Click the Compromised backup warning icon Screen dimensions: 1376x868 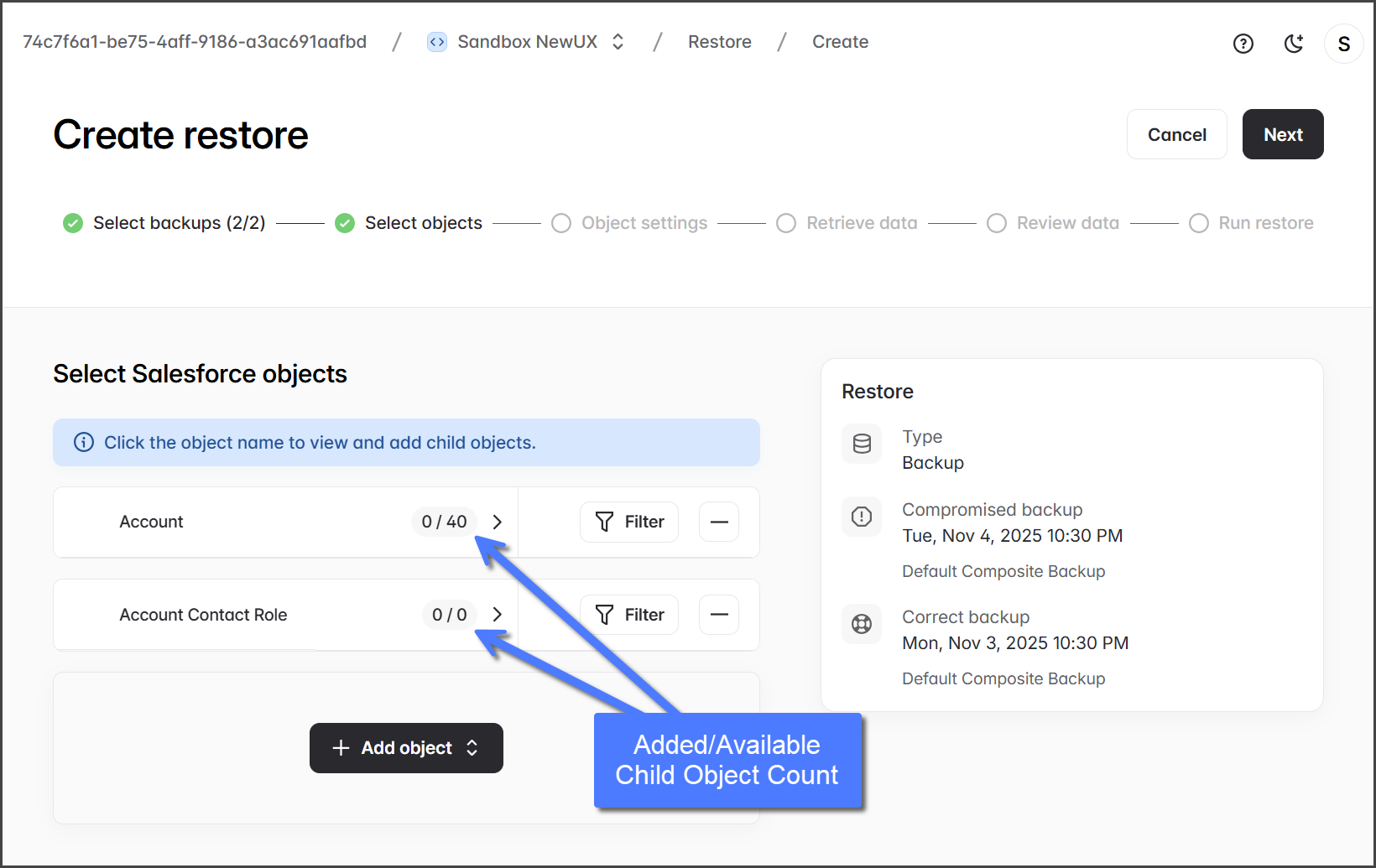862,517
